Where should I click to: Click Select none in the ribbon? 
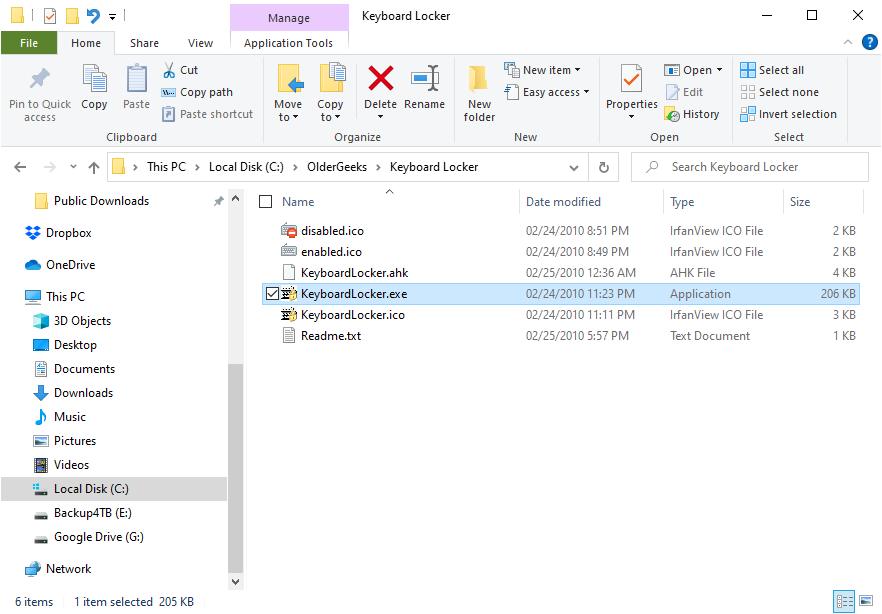(779, 92)
